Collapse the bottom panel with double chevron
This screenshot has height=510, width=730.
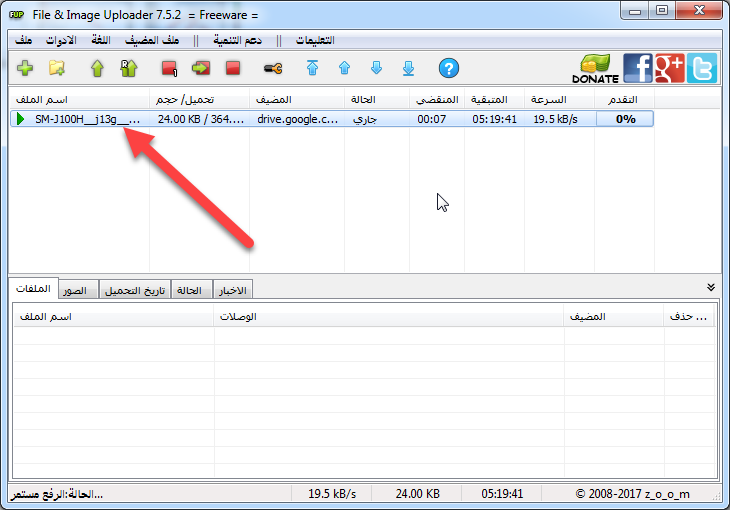[x=710, y=287]
